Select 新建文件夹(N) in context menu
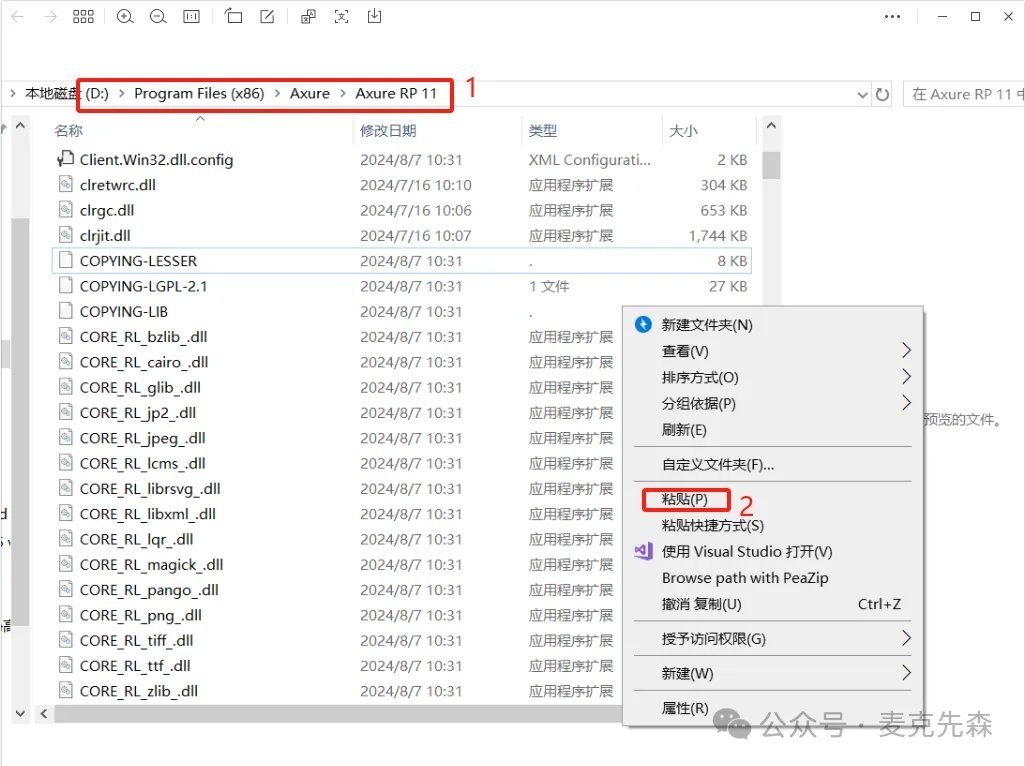Image resolution: width=1025 pixels, height=766 pixels. (707, 325)
